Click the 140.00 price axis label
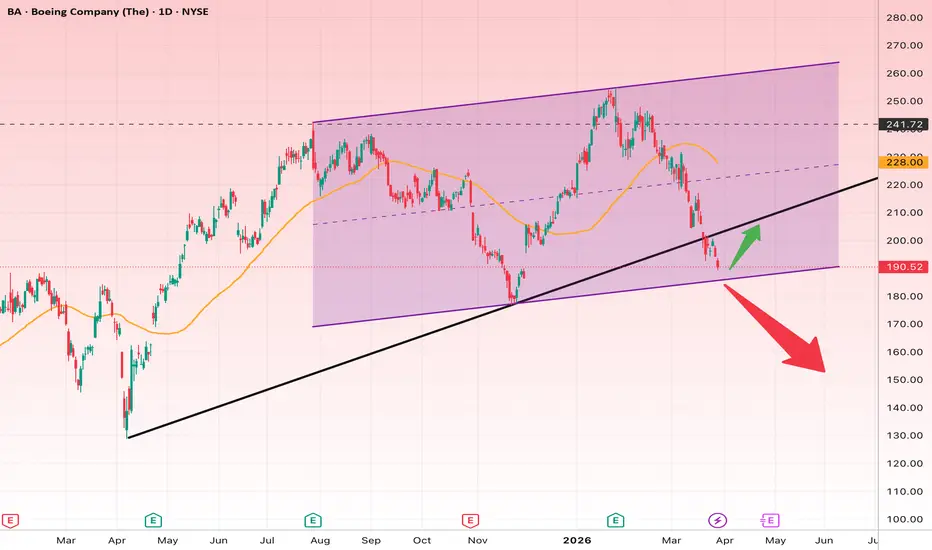 (904, 408)
